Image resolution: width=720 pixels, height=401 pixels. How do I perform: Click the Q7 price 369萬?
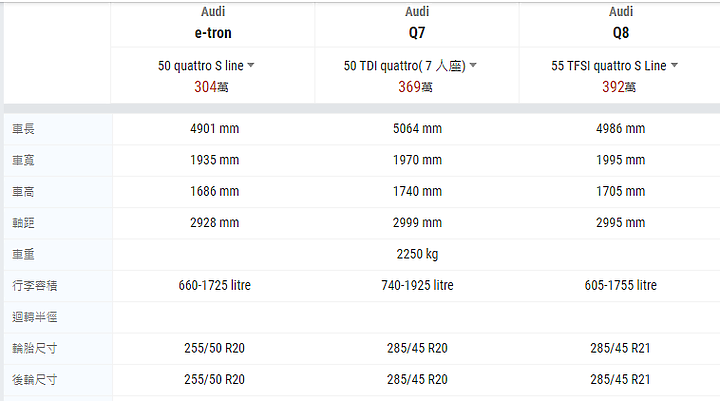point(415,87)
